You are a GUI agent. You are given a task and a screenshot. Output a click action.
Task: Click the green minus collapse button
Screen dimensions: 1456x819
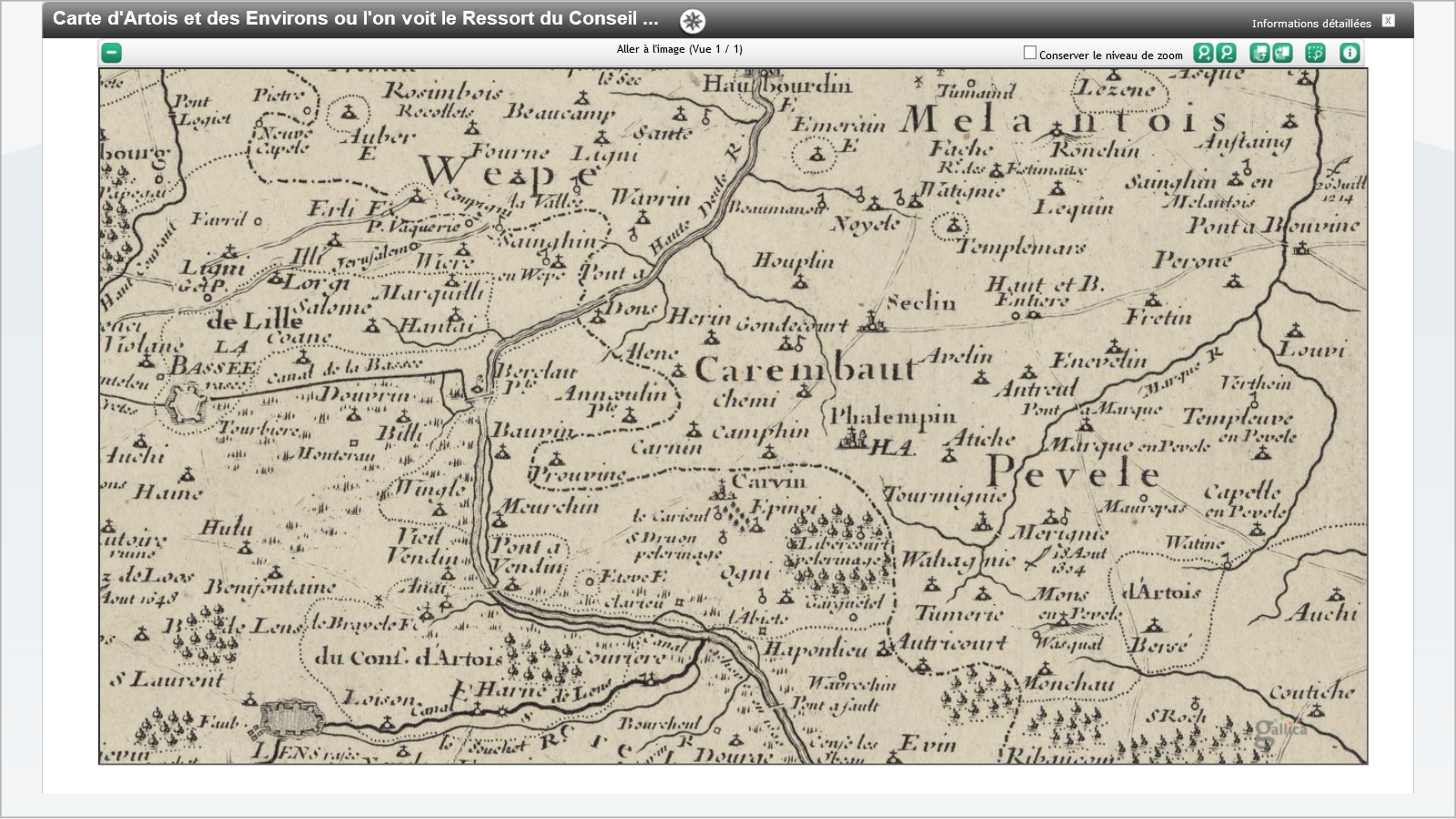tap(111, 53)
